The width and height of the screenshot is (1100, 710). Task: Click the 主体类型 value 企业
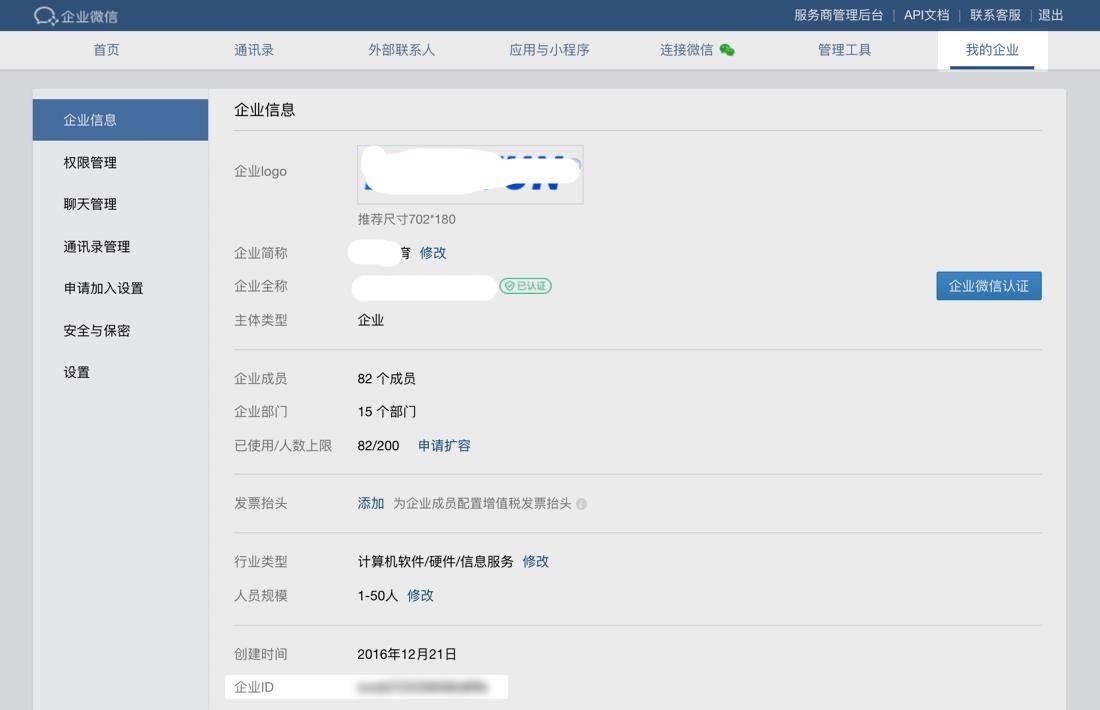pyautogui.click(x=370, y=320)
